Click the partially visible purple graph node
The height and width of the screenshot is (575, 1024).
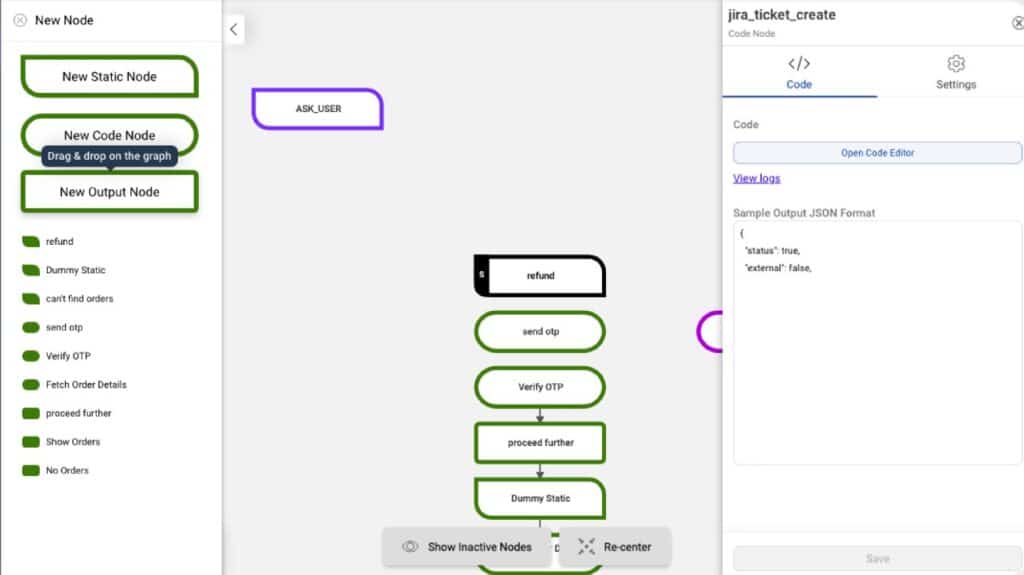[x=710, y=332]
